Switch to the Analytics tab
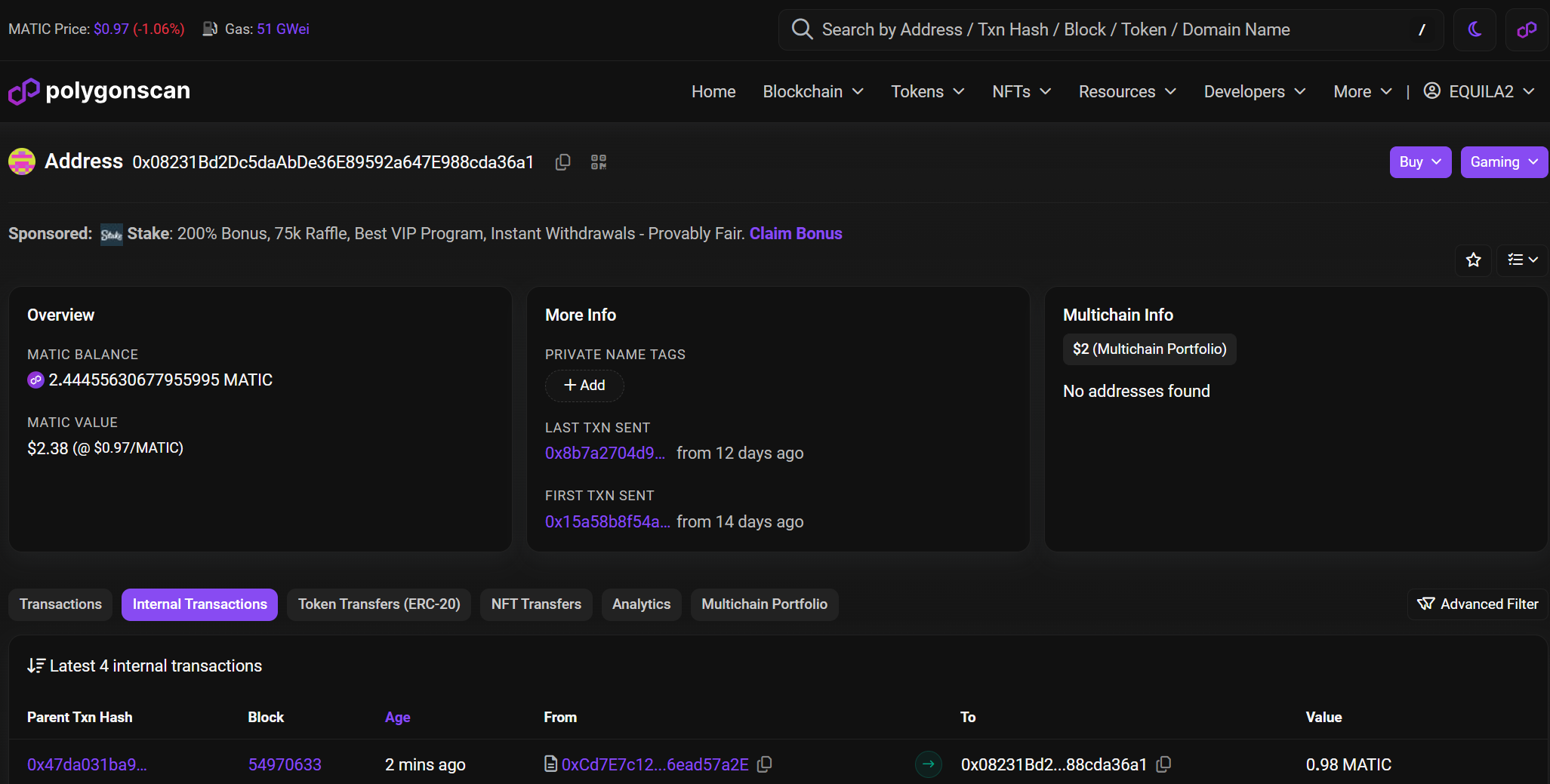1550x784 pixels. 641,604
